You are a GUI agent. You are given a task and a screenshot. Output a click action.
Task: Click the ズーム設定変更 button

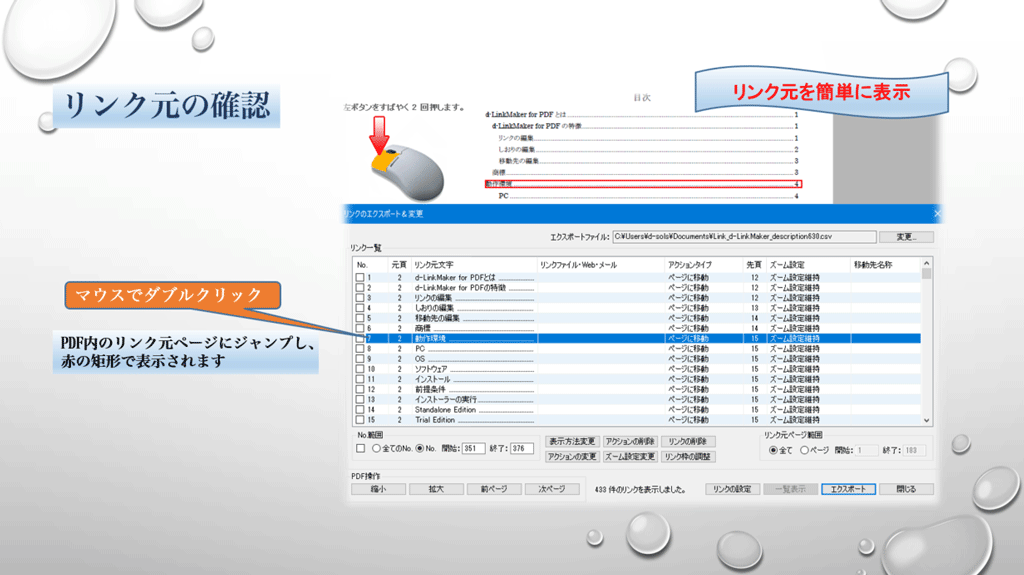point(630,457)
